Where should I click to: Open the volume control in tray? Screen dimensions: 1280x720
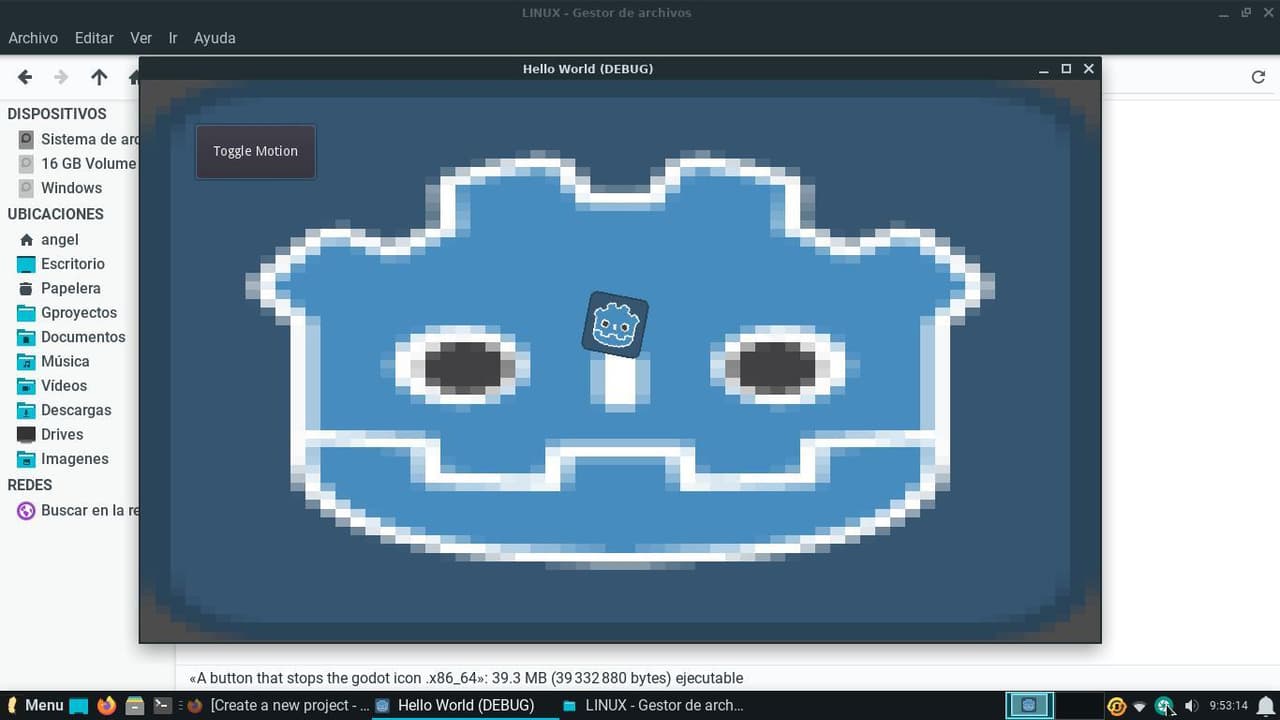point(1190,706)
